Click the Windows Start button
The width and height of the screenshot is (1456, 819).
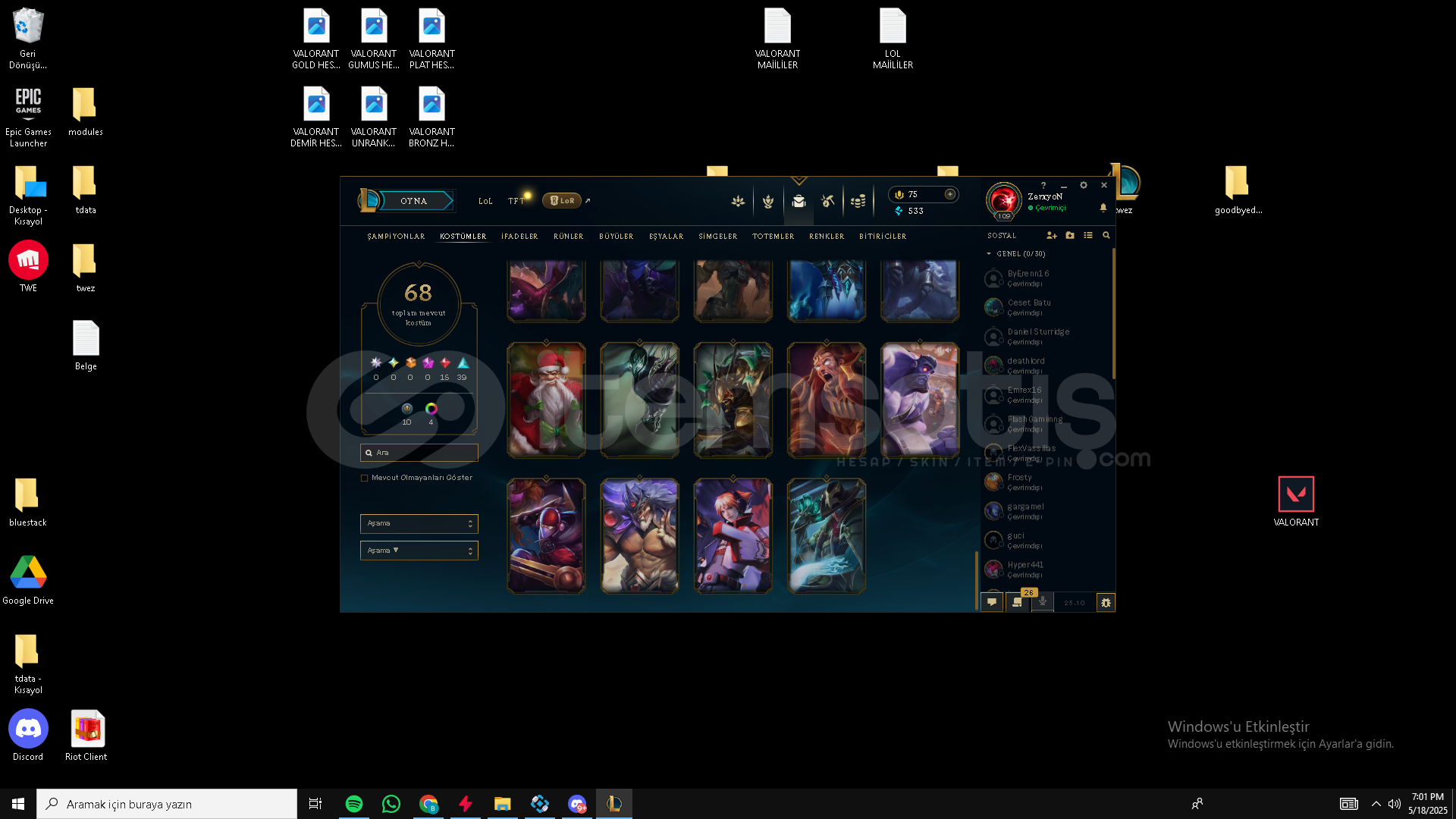tap(18, 804)
